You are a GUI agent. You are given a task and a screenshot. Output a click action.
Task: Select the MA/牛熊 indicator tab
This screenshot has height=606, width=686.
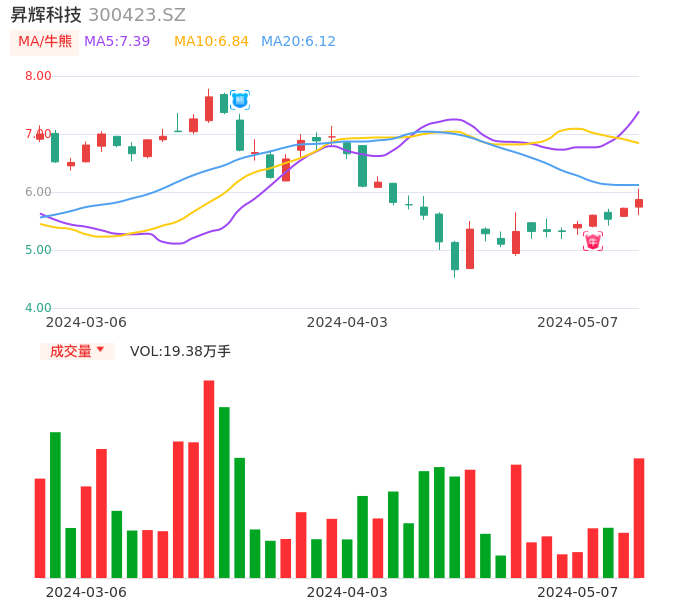[45, 42]
